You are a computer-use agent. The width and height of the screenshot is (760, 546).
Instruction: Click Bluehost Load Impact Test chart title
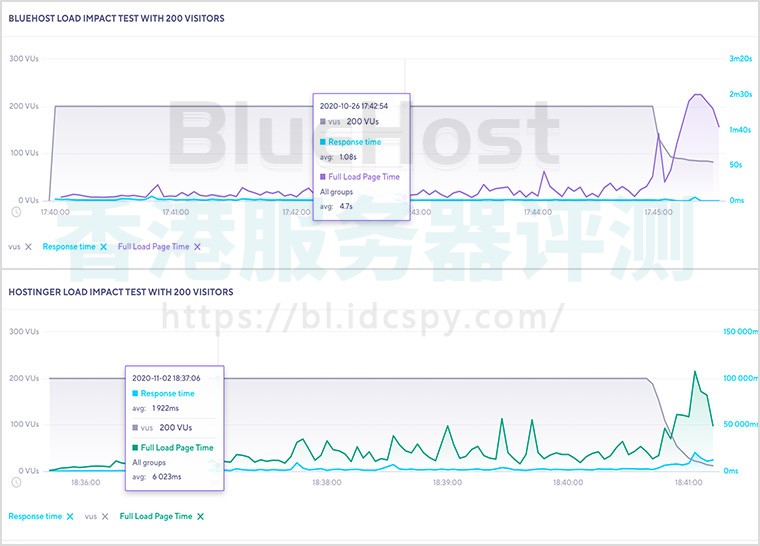coord(116,18)
